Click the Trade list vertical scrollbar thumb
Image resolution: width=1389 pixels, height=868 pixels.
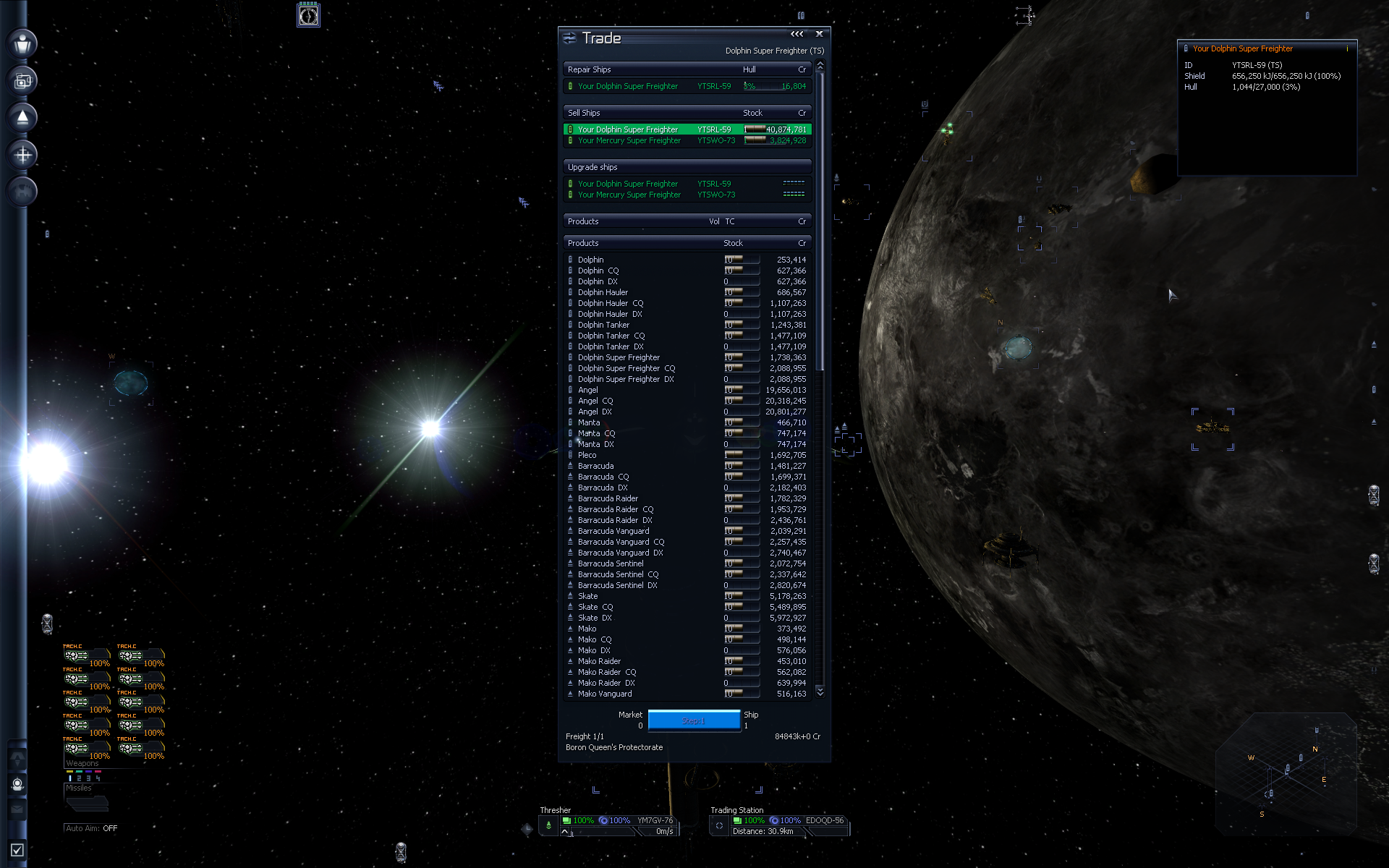point(820,221)
